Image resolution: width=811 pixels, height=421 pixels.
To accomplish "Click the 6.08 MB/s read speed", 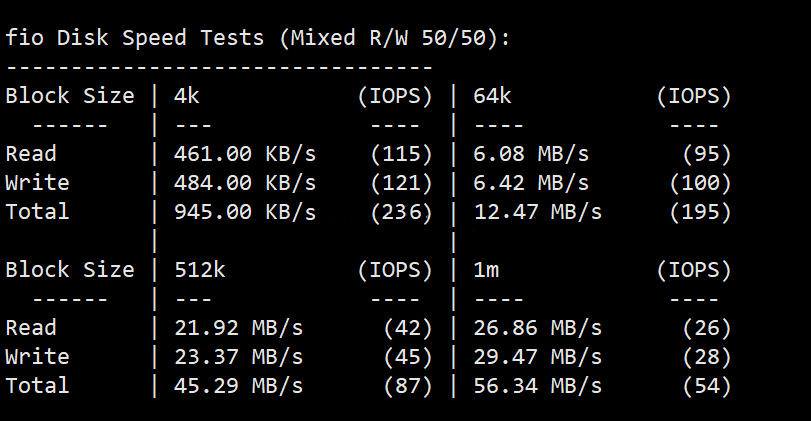I will 531,154.
